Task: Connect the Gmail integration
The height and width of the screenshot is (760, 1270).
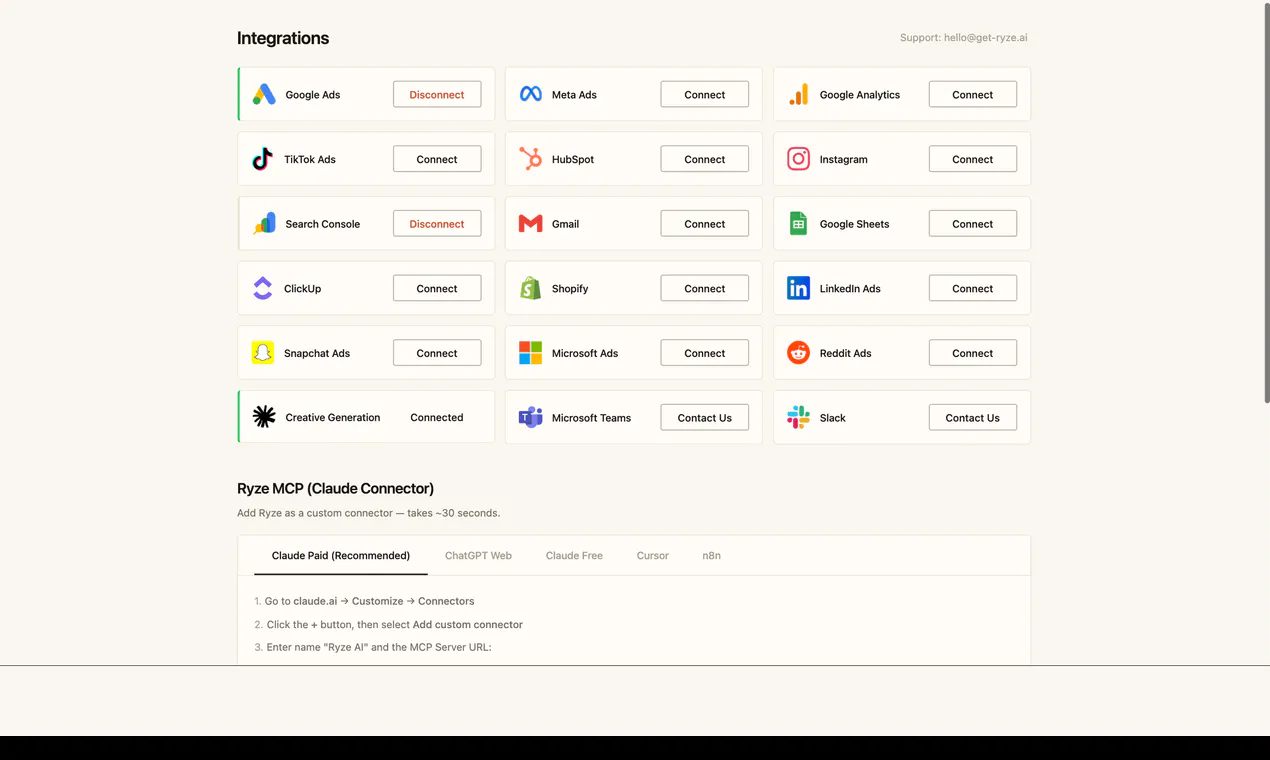Action: pos(705,223)
